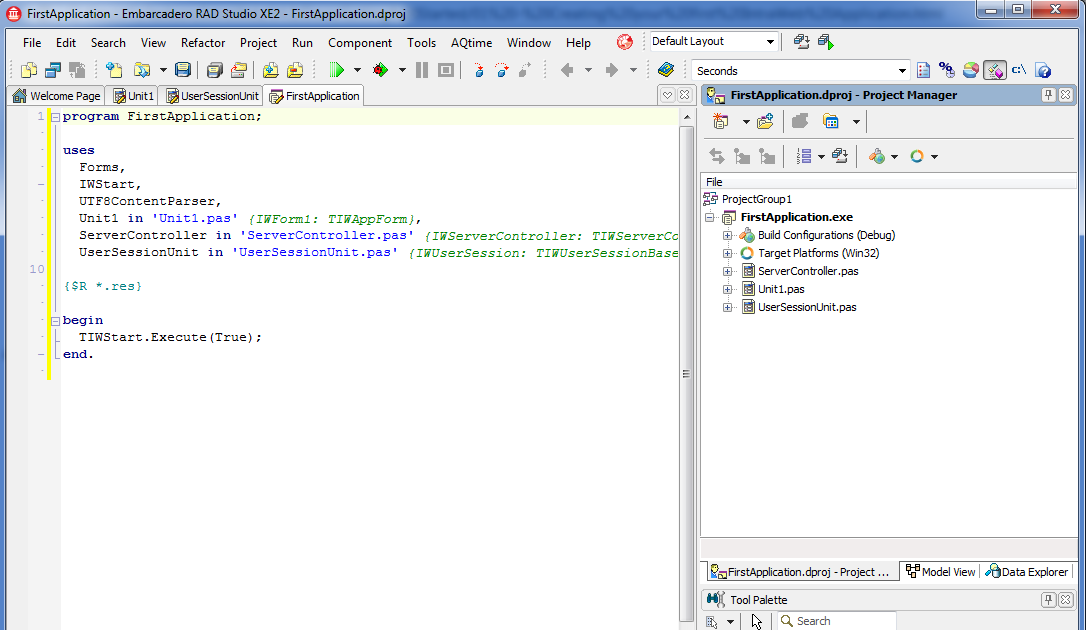Open the Help contents book icon

pos(666,70)
